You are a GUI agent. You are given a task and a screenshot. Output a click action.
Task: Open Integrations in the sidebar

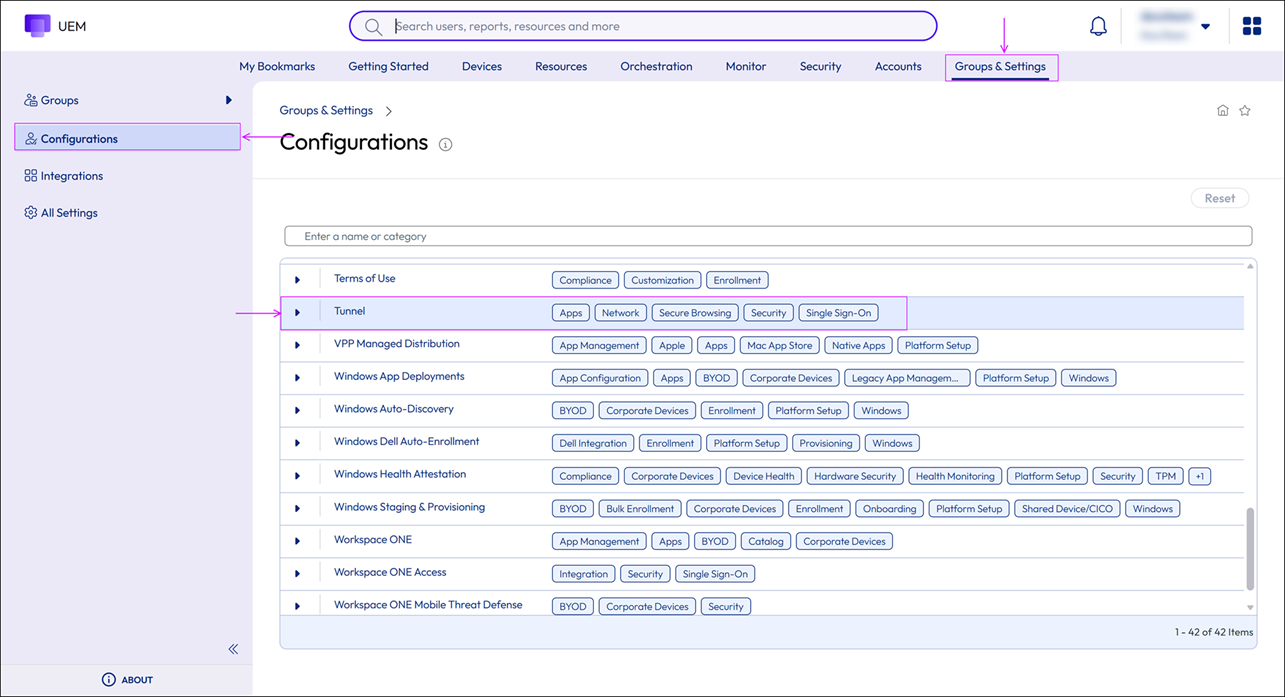point(72,176)
